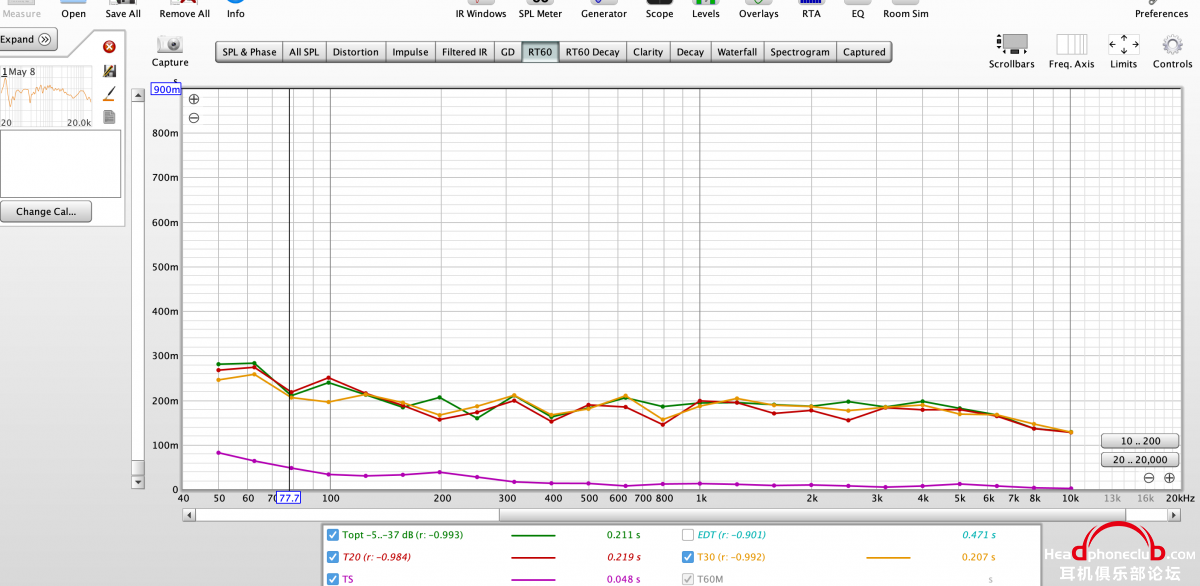Click the orange T30 trace line swatch

coord(887,557)
